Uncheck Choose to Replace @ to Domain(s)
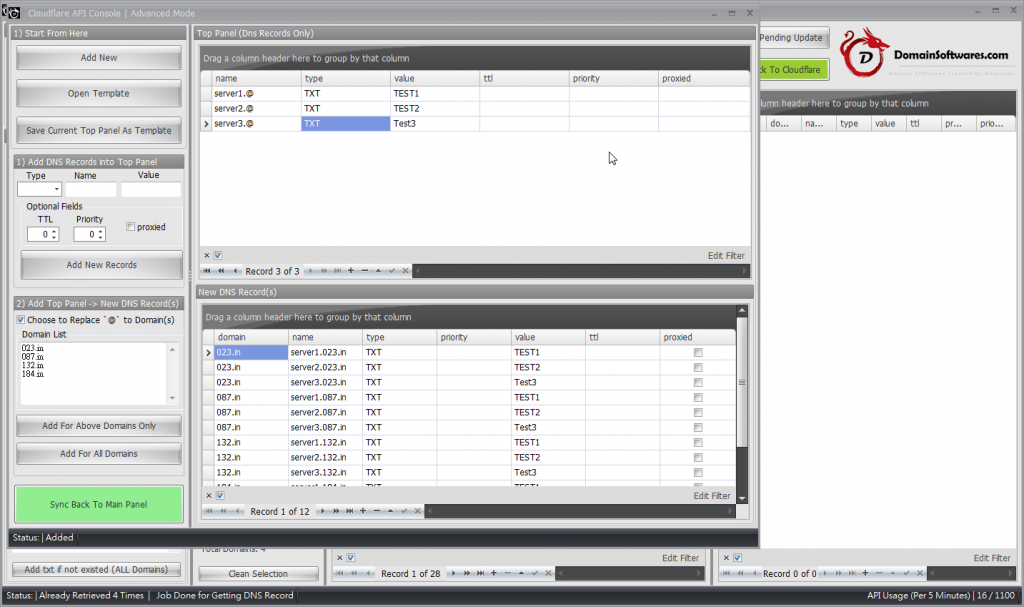This screenshot has height=607, width=1024. coord(21,320)
